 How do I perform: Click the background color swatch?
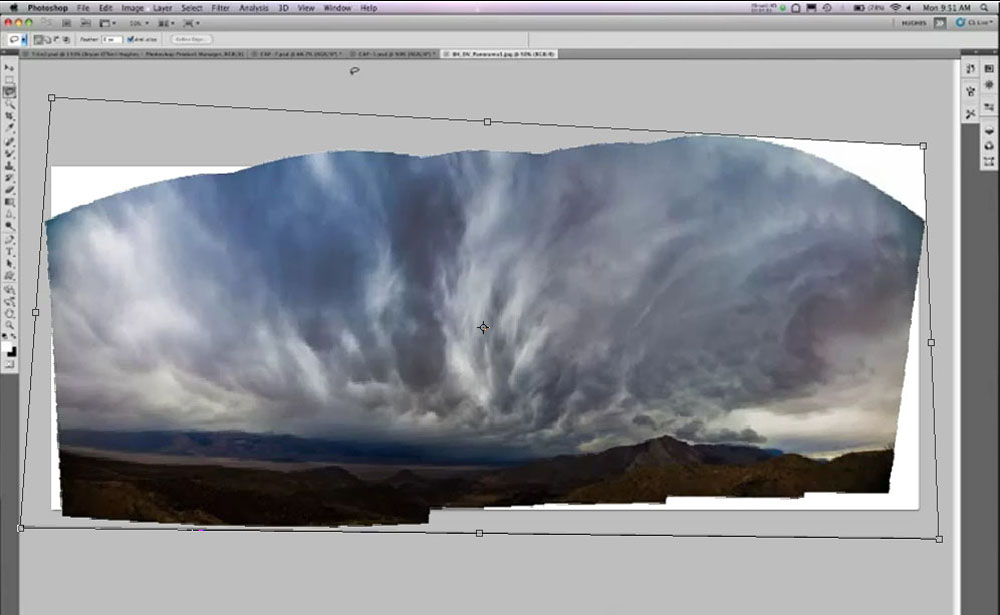tap(12, 352)
